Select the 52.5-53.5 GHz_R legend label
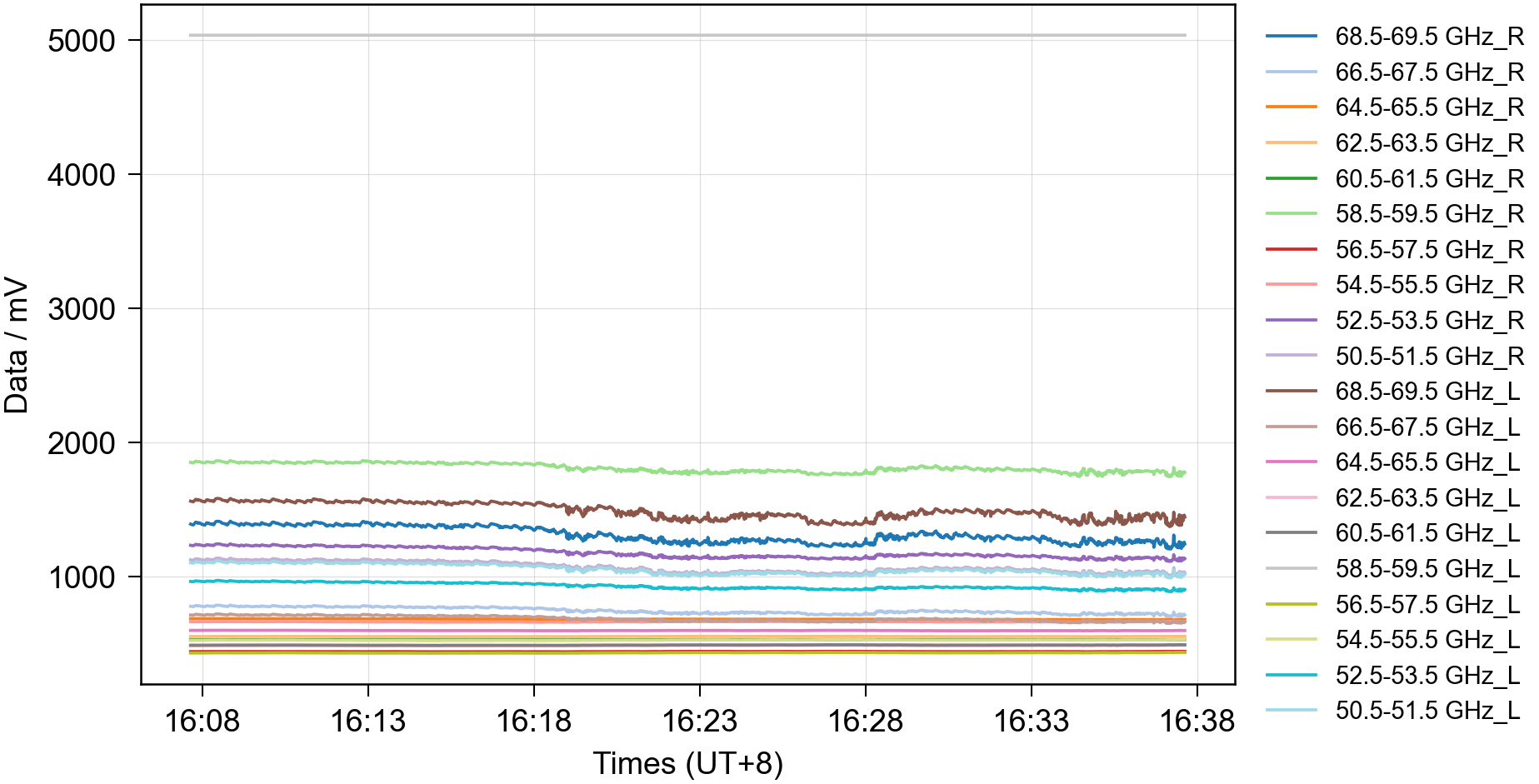 [x=1428, y=321]
